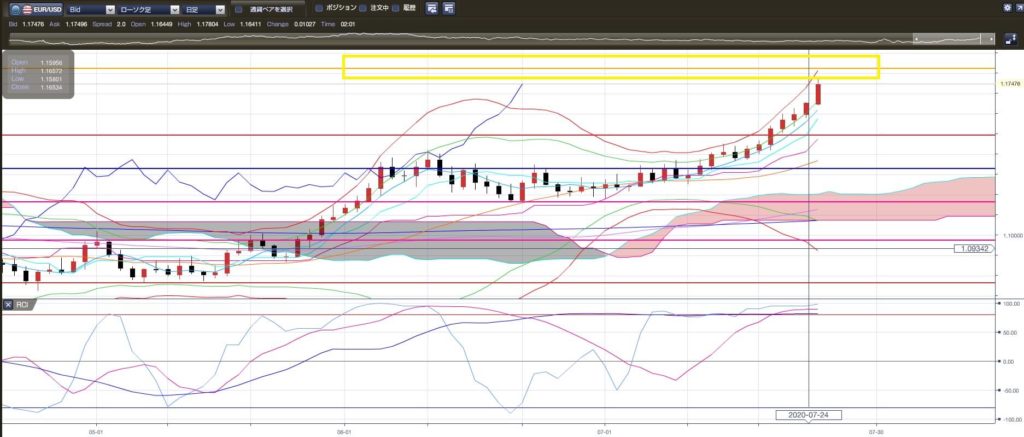The width and height of the screenshot is (1024, 437).
Task: Click the second window layout icon
Action: (x=449, y=8)
